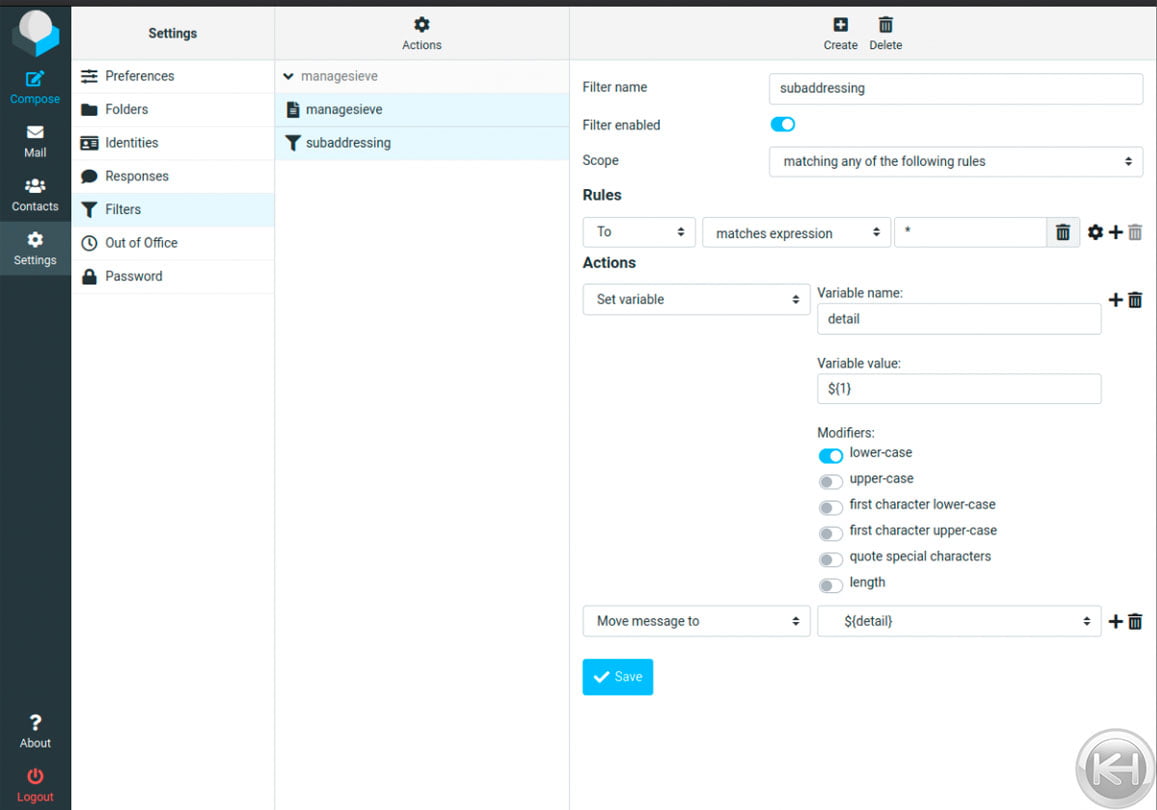Image resolution: width=1157 pixels, height=810 pixels.
Task: Turn off the lower-case modifier
Action: coord(830,455)
